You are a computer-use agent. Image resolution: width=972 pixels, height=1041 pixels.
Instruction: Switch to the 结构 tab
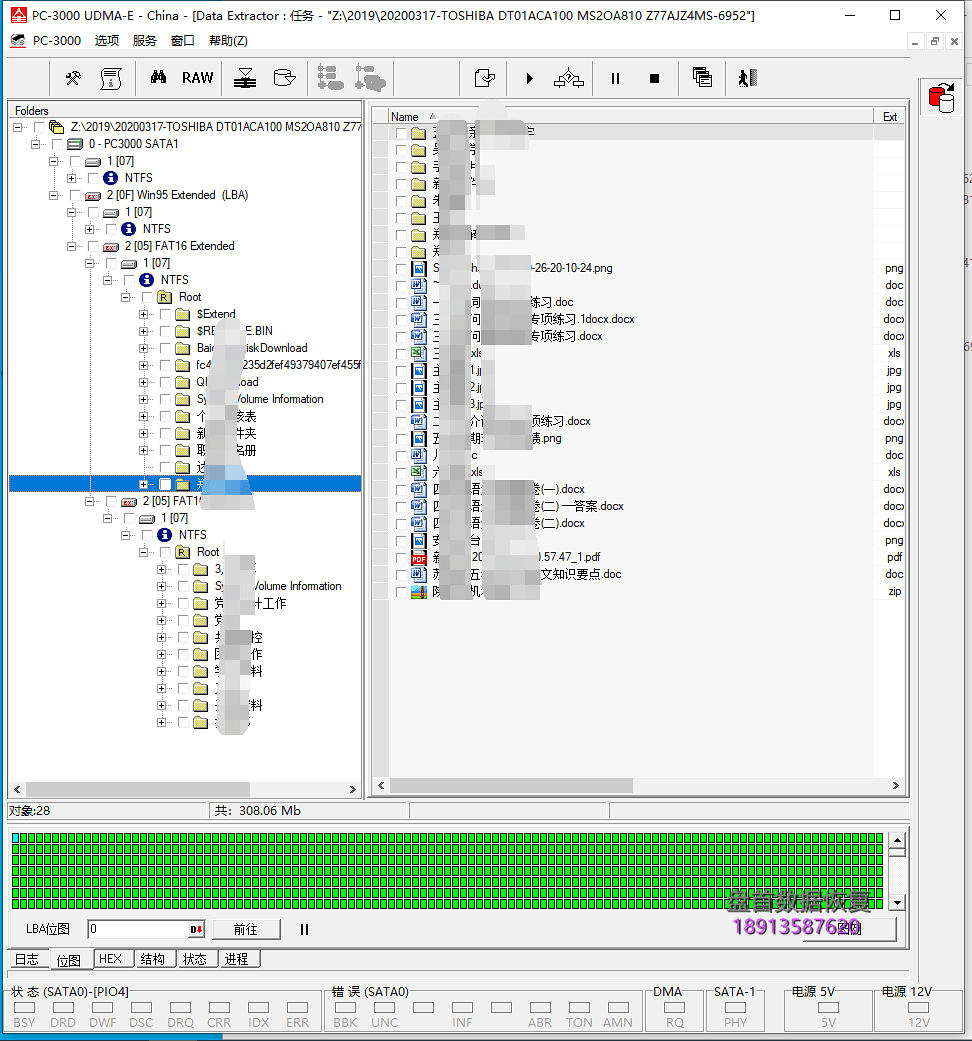pos(153,959)
